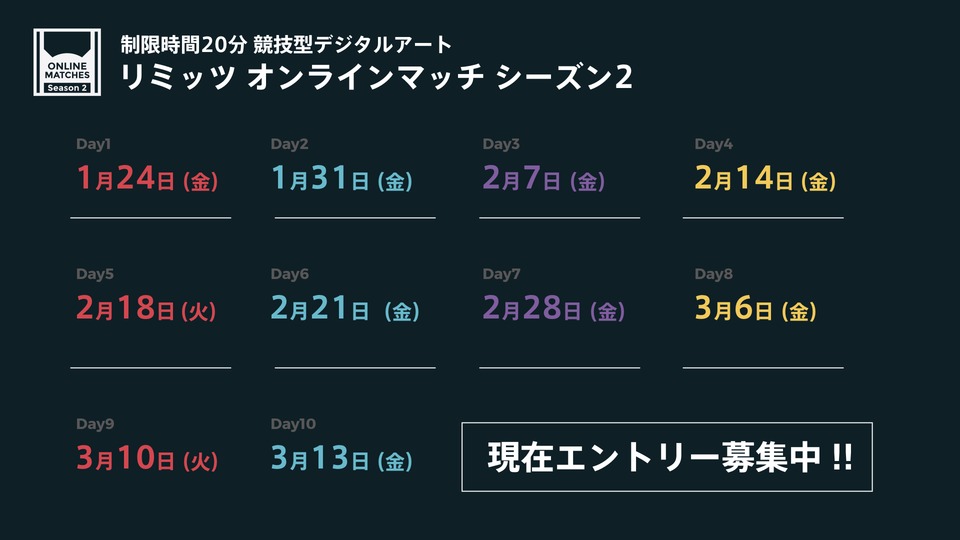
Task: Click the Day1 label
Action: tap(93, 144)
